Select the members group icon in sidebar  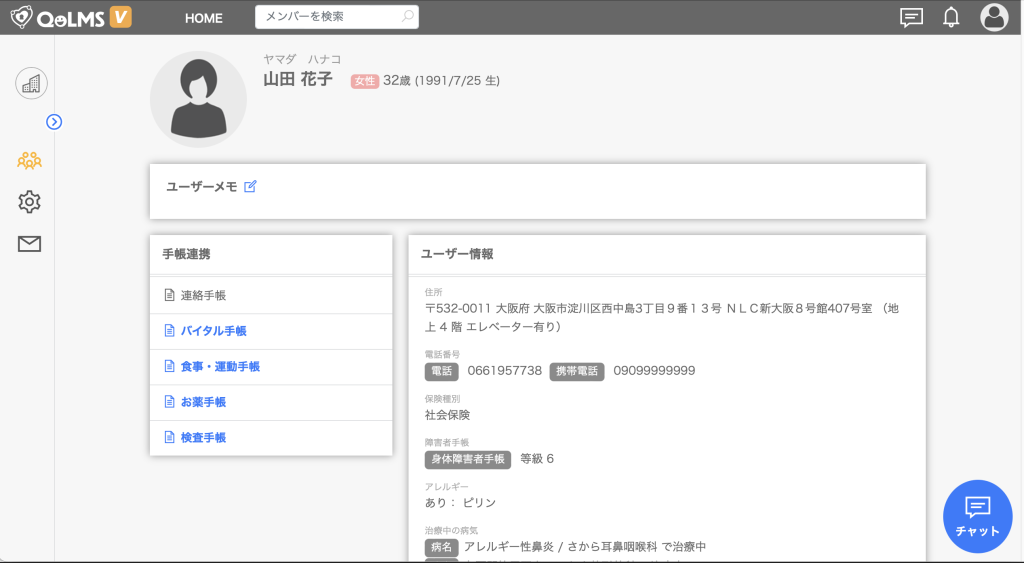tap(30, 160)
